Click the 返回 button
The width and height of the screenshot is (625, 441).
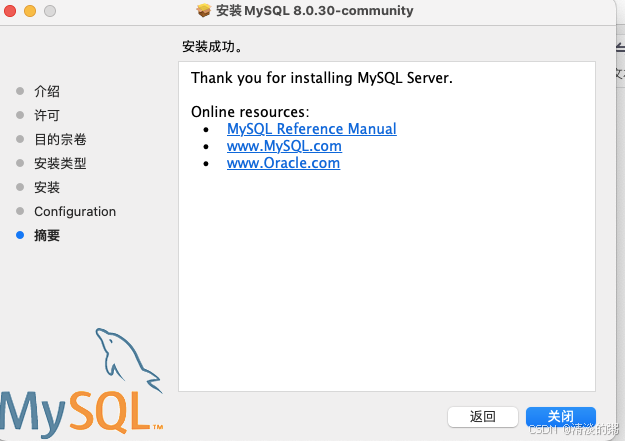(483, 417)
